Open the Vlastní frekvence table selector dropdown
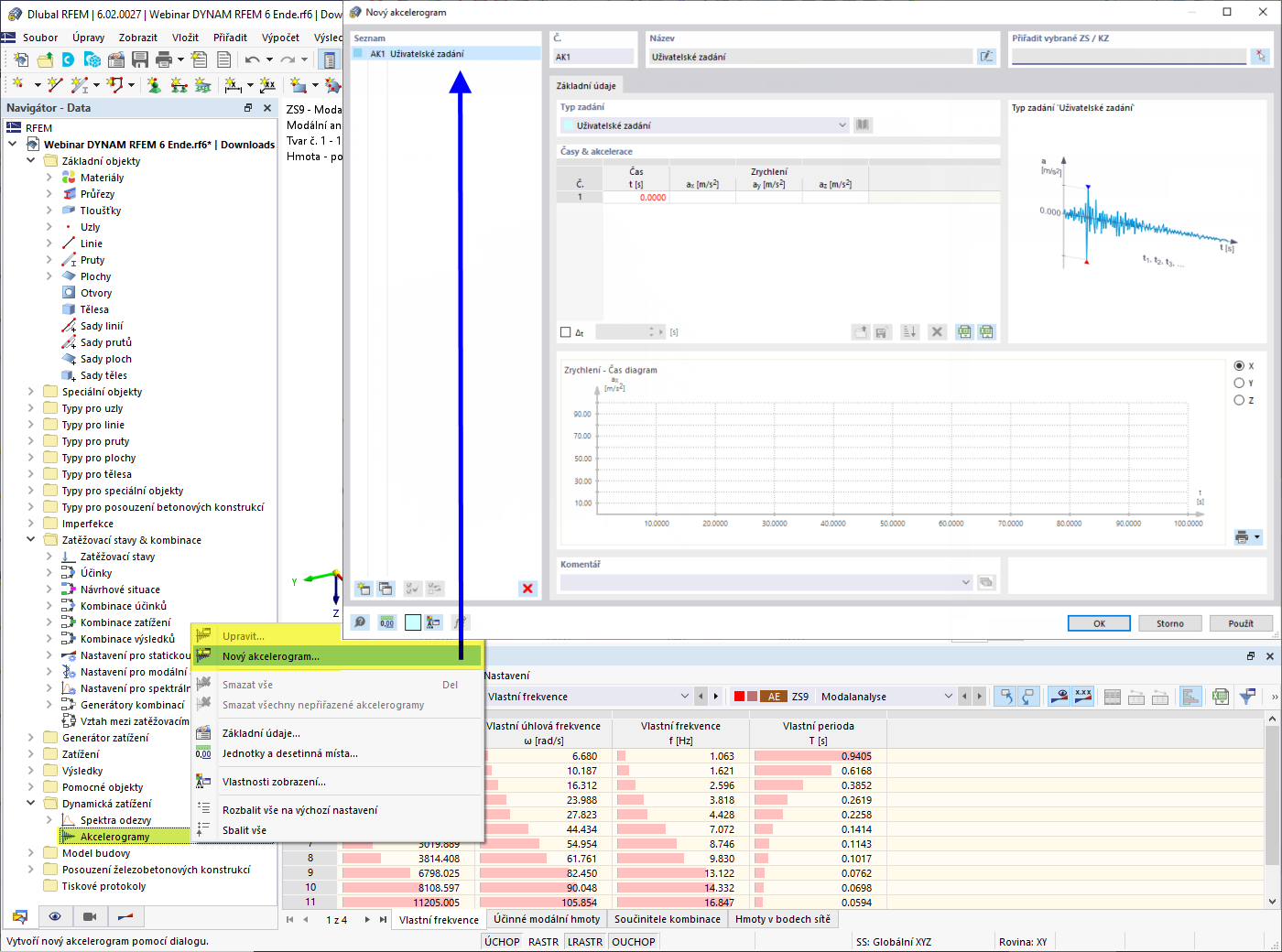 685,697
